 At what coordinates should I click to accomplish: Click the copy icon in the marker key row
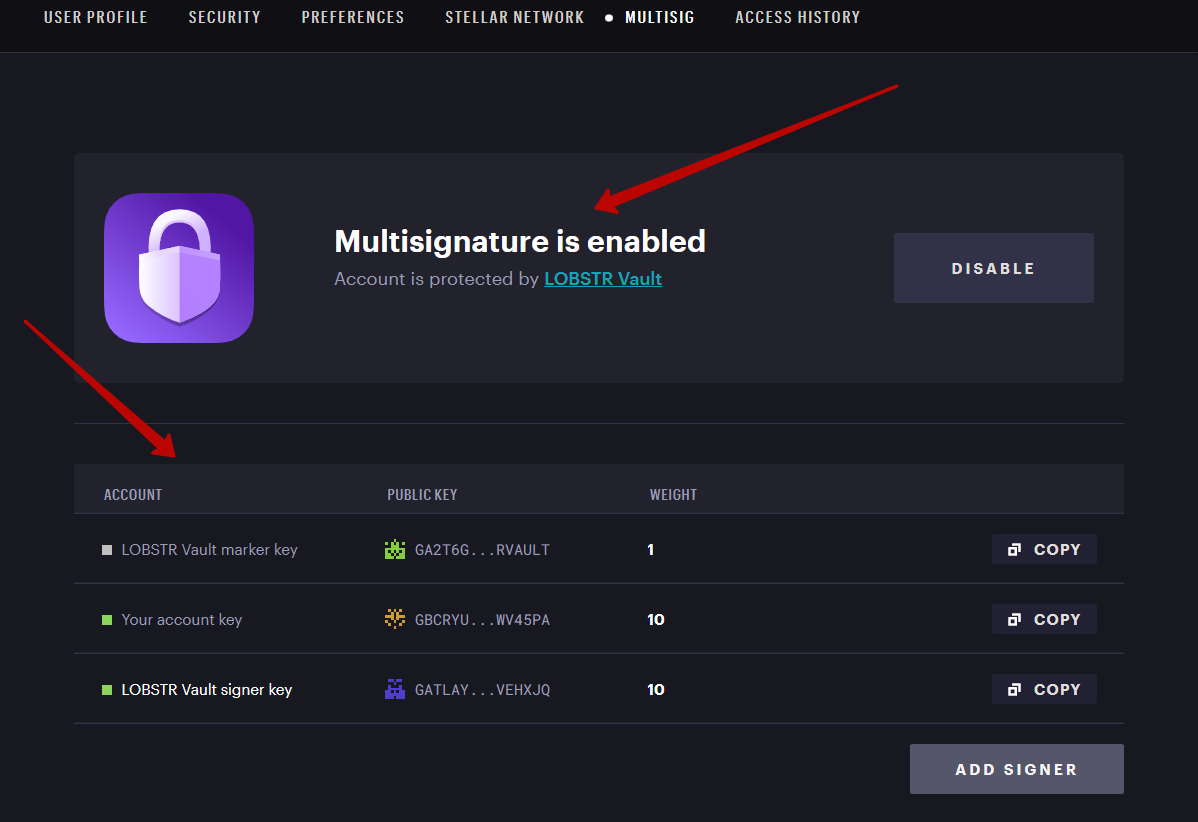1014,550
